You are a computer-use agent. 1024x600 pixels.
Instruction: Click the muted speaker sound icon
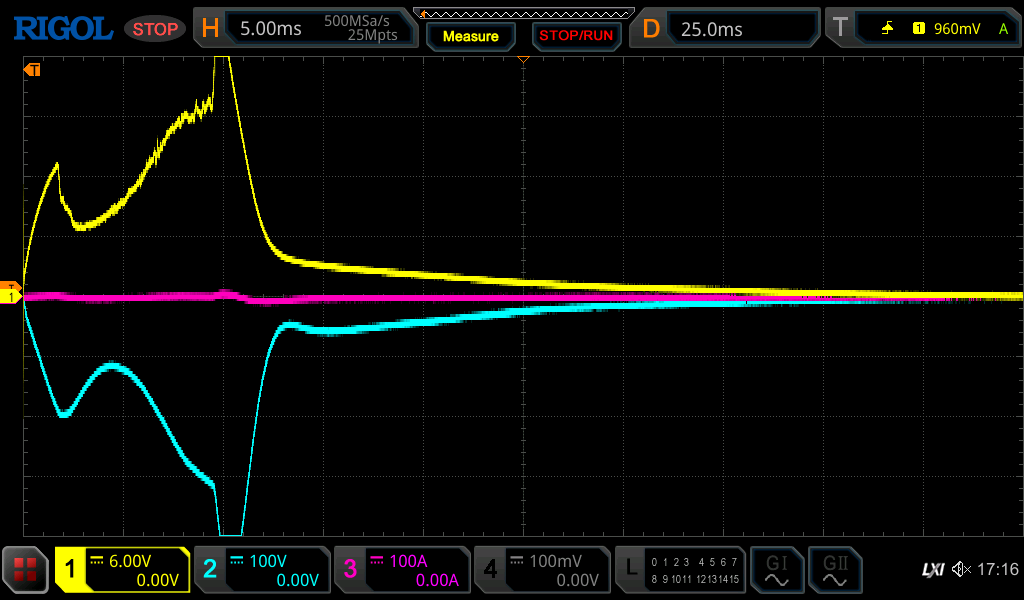tap(961, 570)
